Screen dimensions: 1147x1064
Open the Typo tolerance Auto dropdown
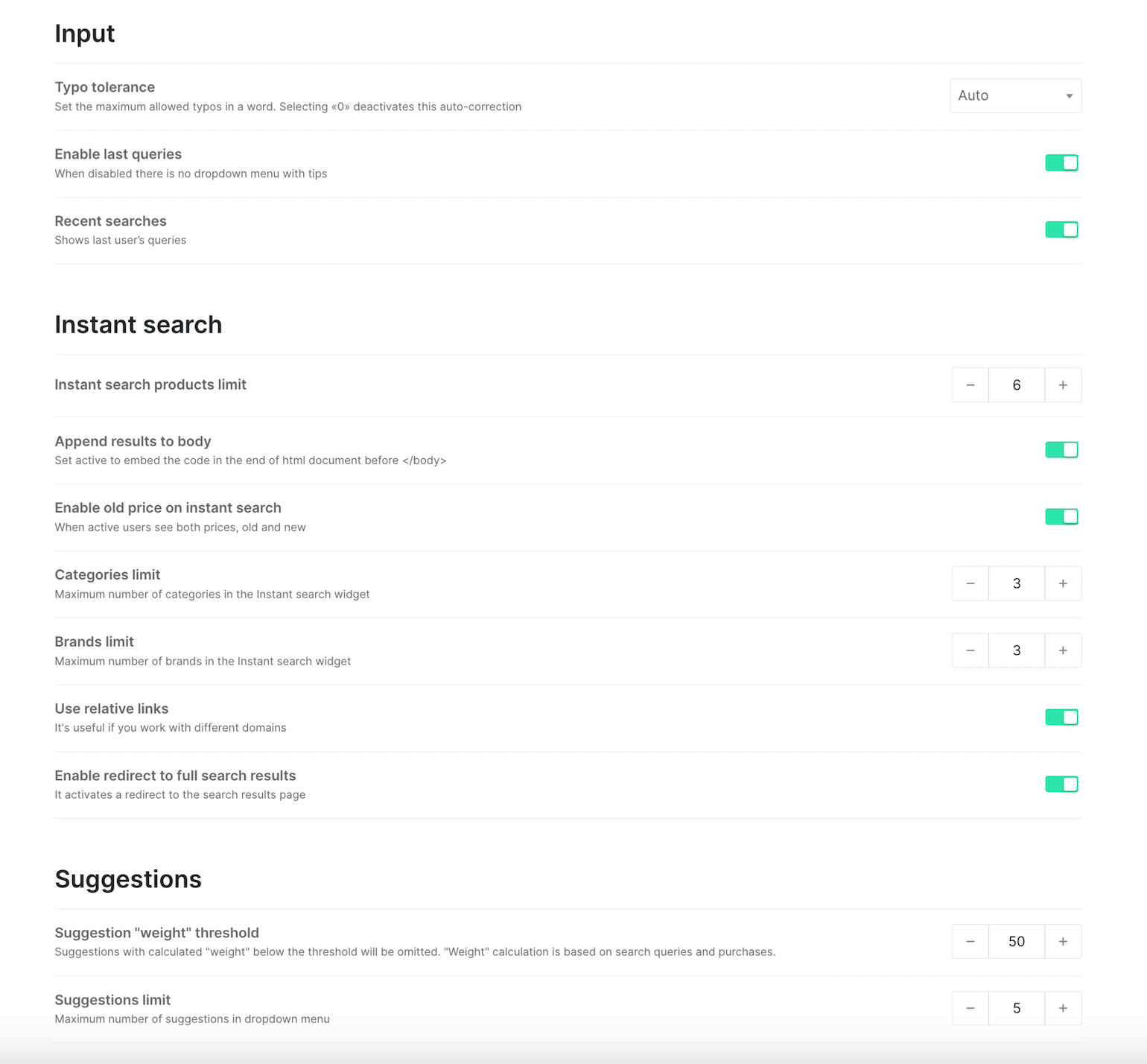1015,95
